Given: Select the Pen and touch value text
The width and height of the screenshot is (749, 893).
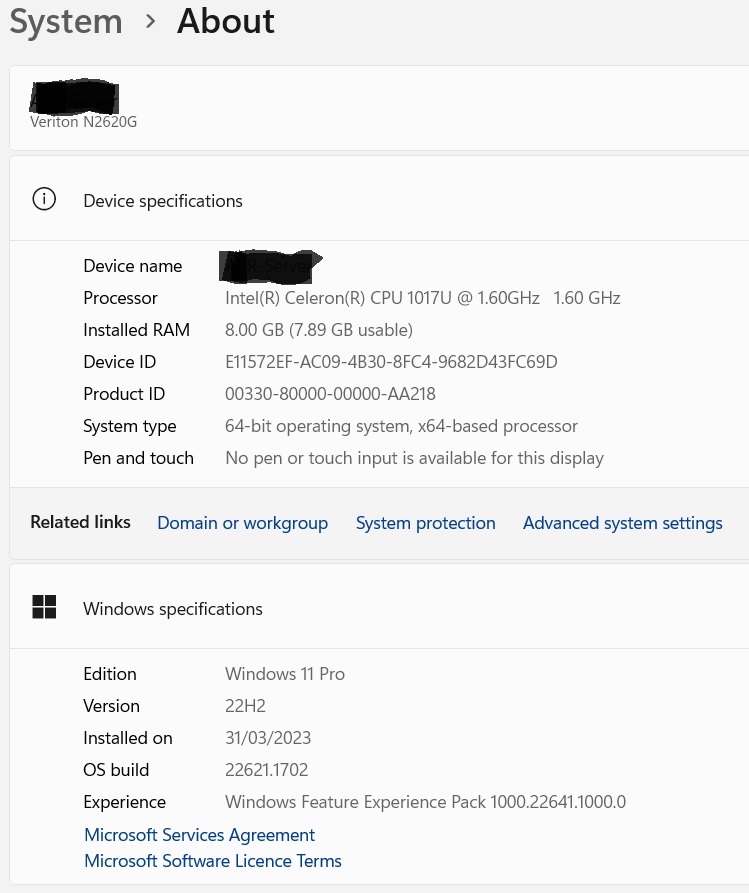Looking at the screenshot, I should click(415, 458).
